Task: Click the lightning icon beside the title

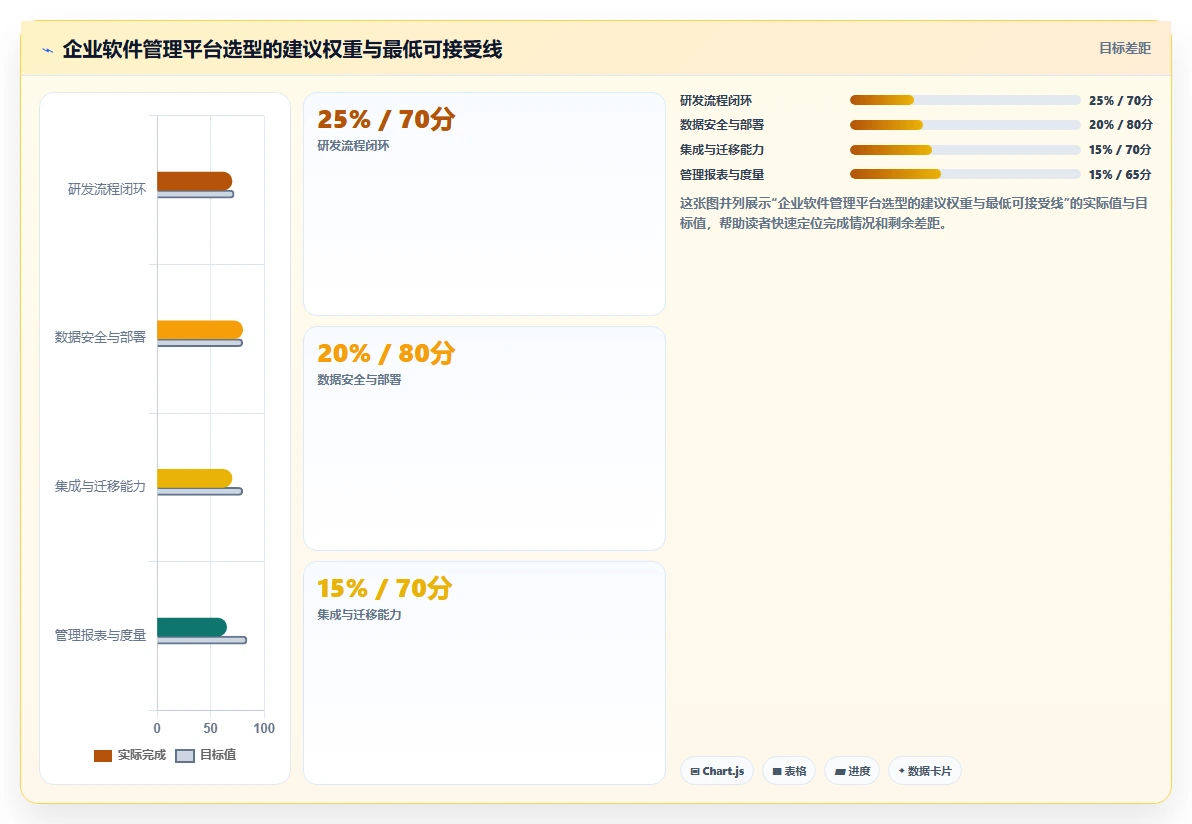Action: (48, 50)
